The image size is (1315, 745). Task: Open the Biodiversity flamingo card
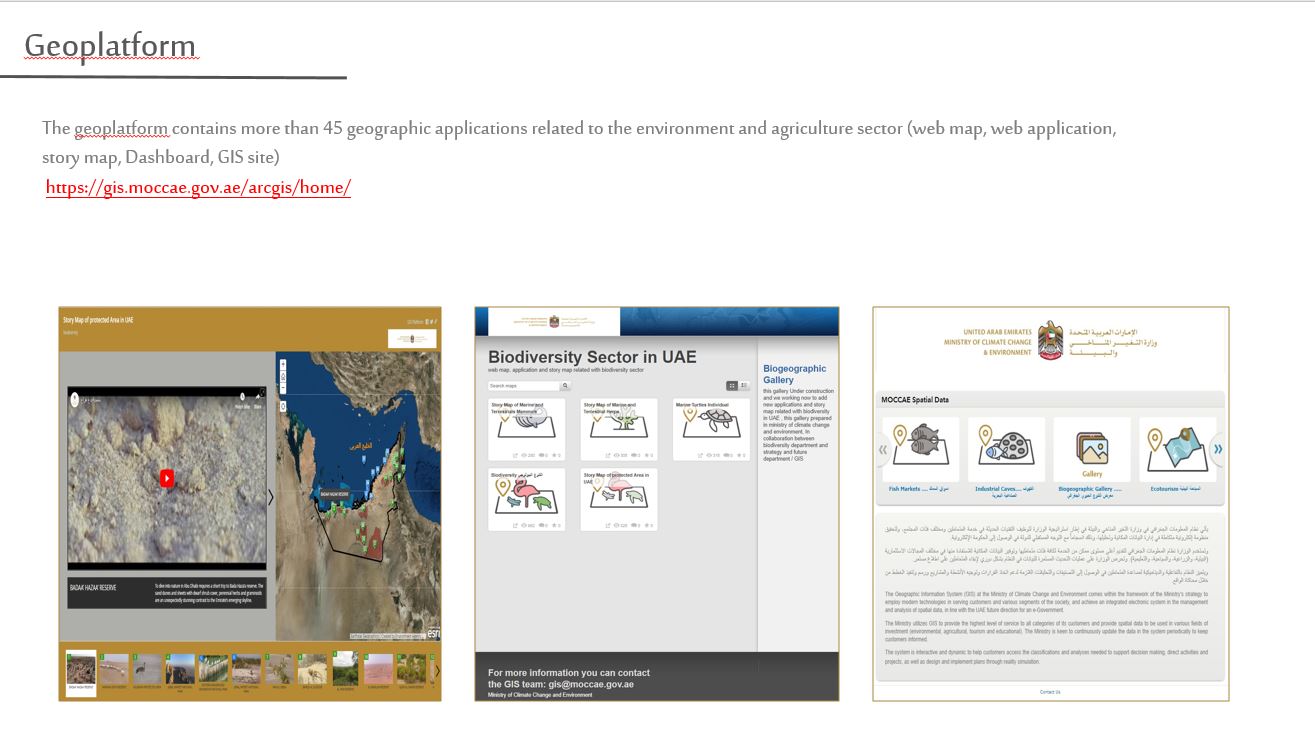(527, 500)
